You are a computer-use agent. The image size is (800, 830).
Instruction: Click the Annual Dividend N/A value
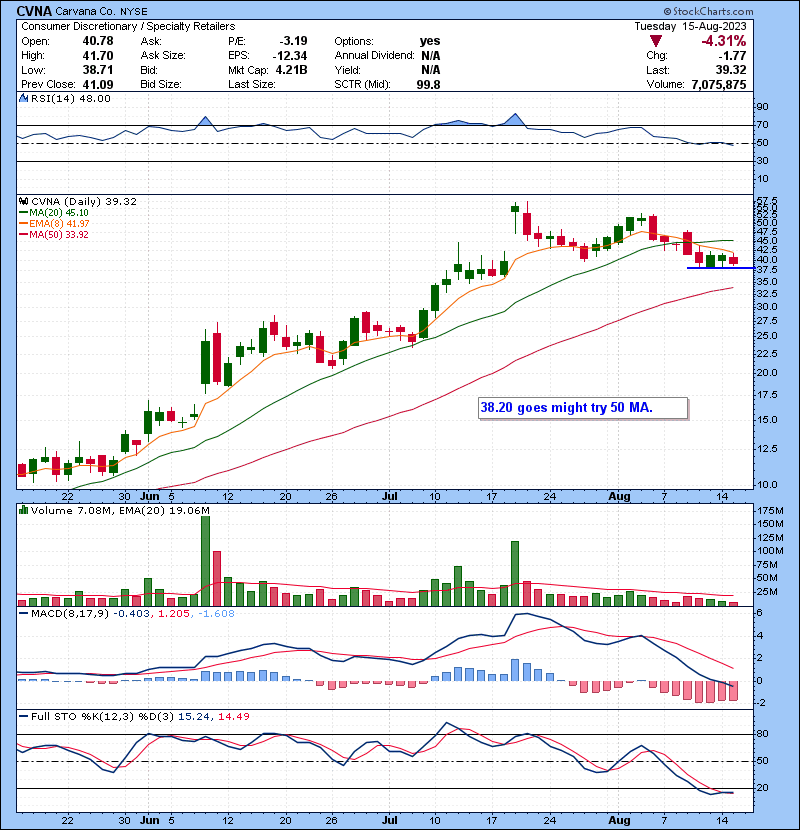coord(431,56)
